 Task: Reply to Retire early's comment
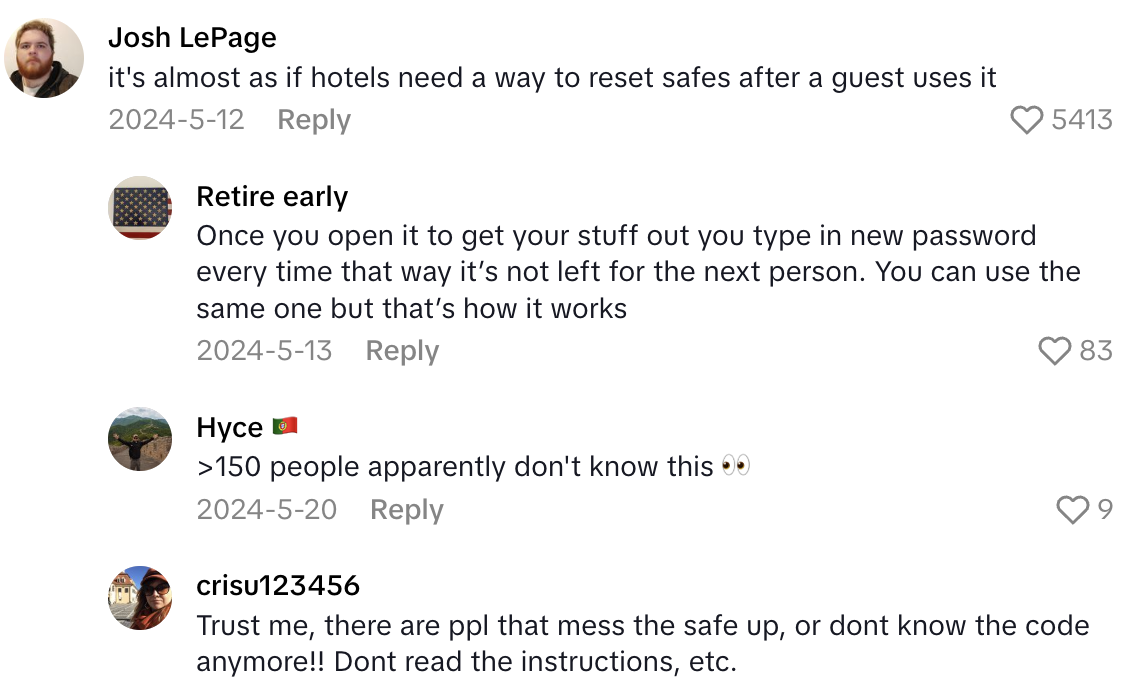pyautogui.click(x=401, y=351)
